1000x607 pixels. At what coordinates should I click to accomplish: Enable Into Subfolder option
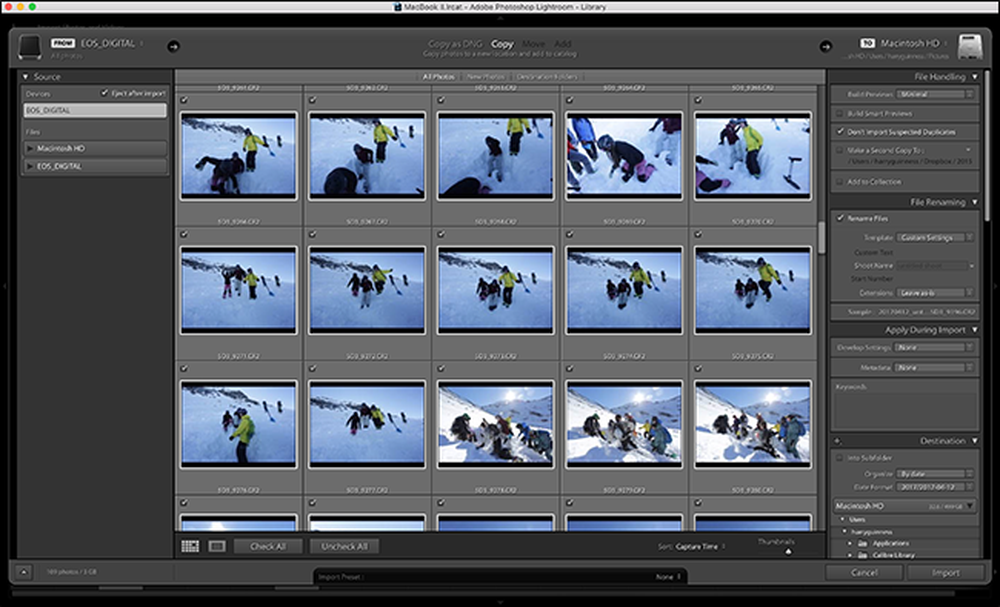coord(839,458)
